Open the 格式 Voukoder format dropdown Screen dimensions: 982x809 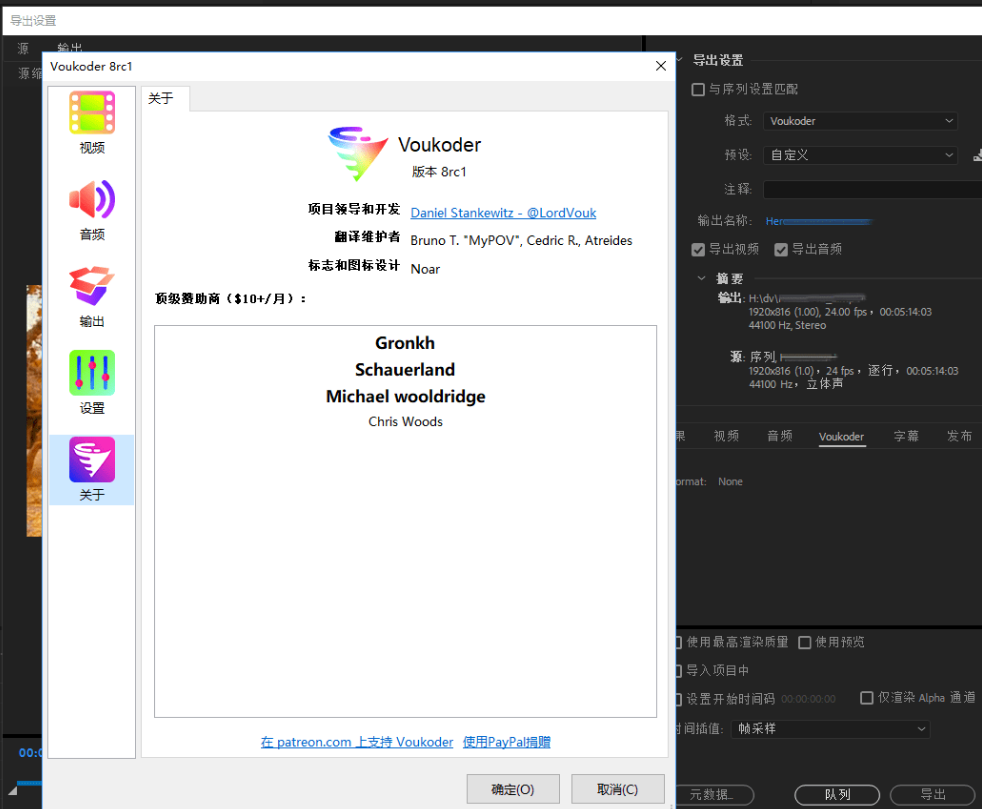coord(860,121)
